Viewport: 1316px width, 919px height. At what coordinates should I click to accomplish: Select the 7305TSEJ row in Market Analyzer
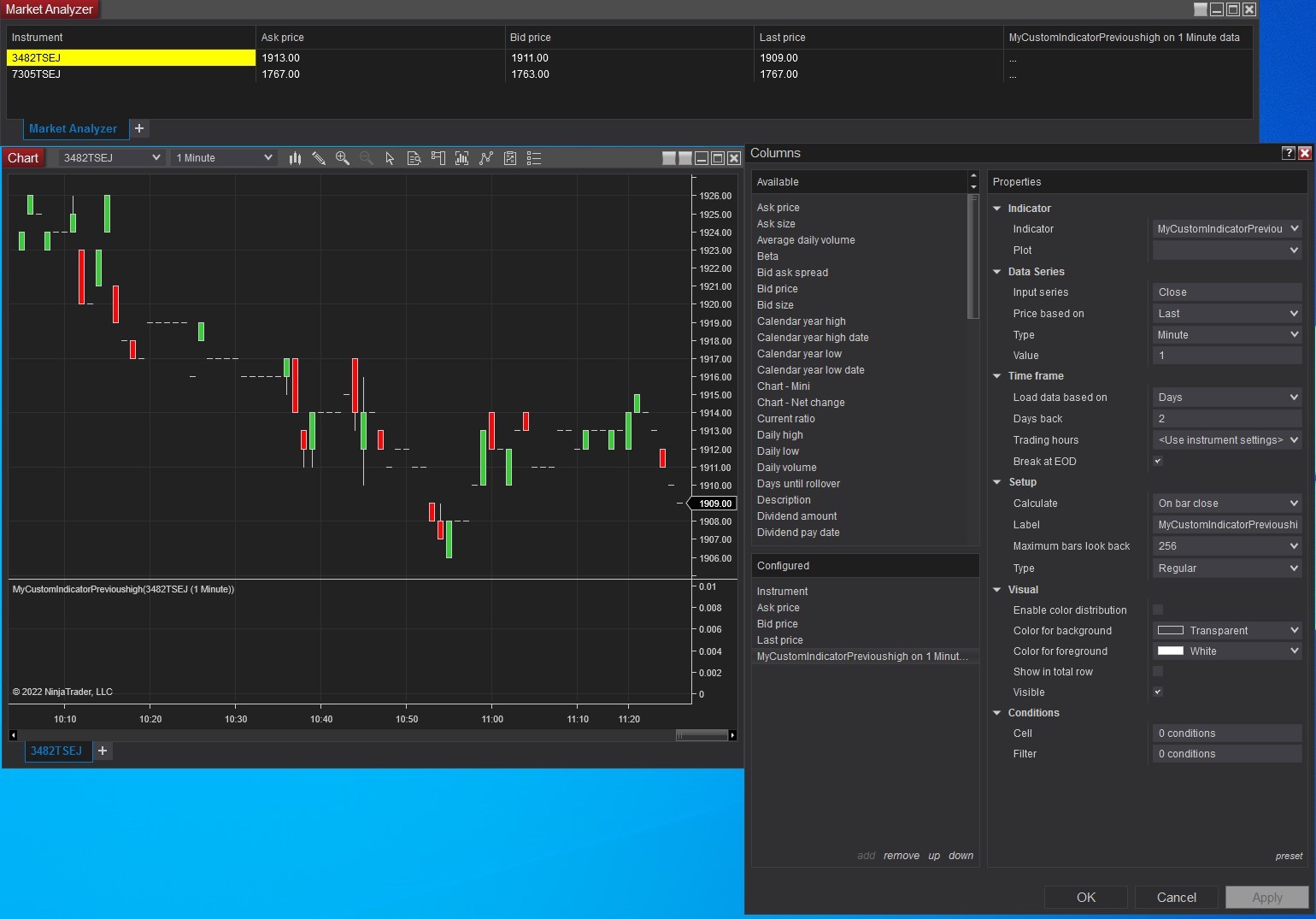point(630,74)
